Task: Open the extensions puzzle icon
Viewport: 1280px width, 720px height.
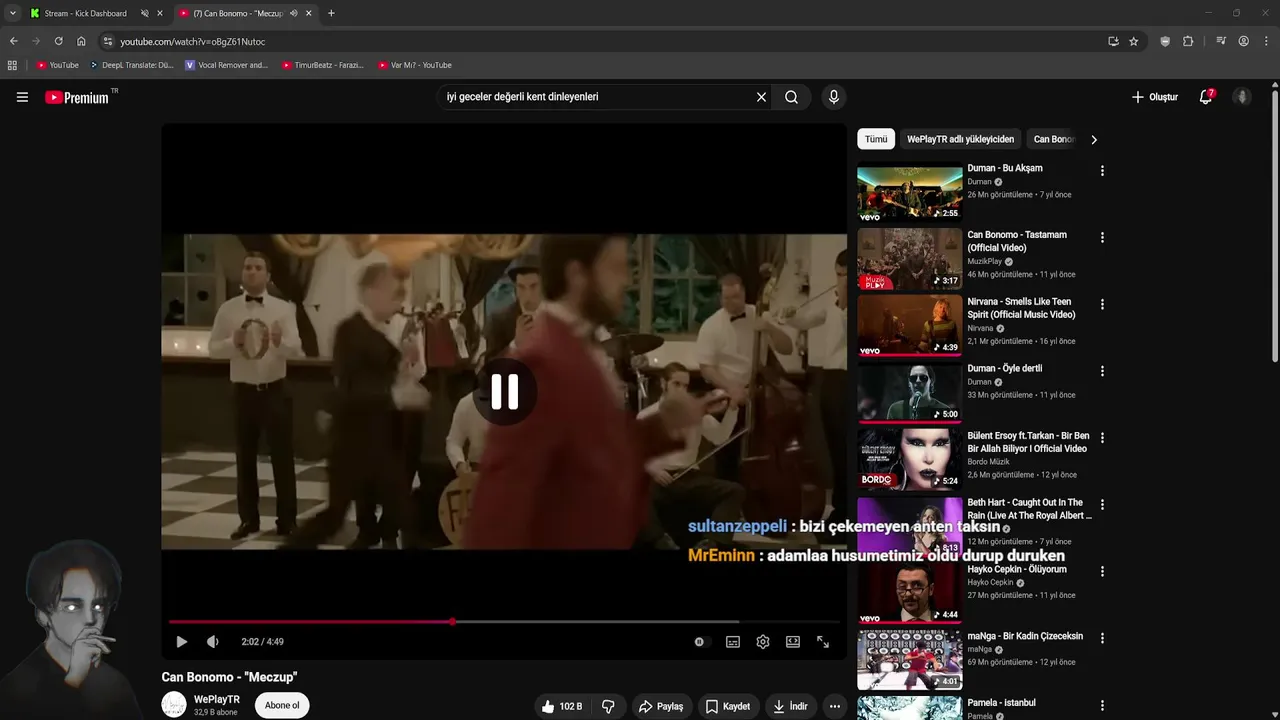Action: tap(1188, 41)
